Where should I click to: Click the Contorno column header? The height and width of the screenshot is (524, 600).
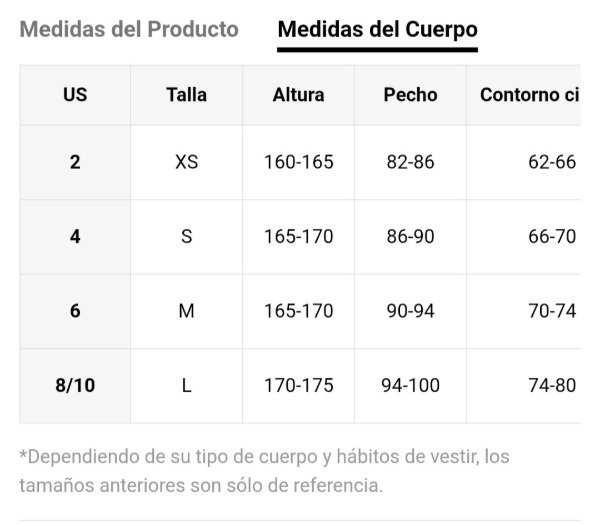coord(529,95)
